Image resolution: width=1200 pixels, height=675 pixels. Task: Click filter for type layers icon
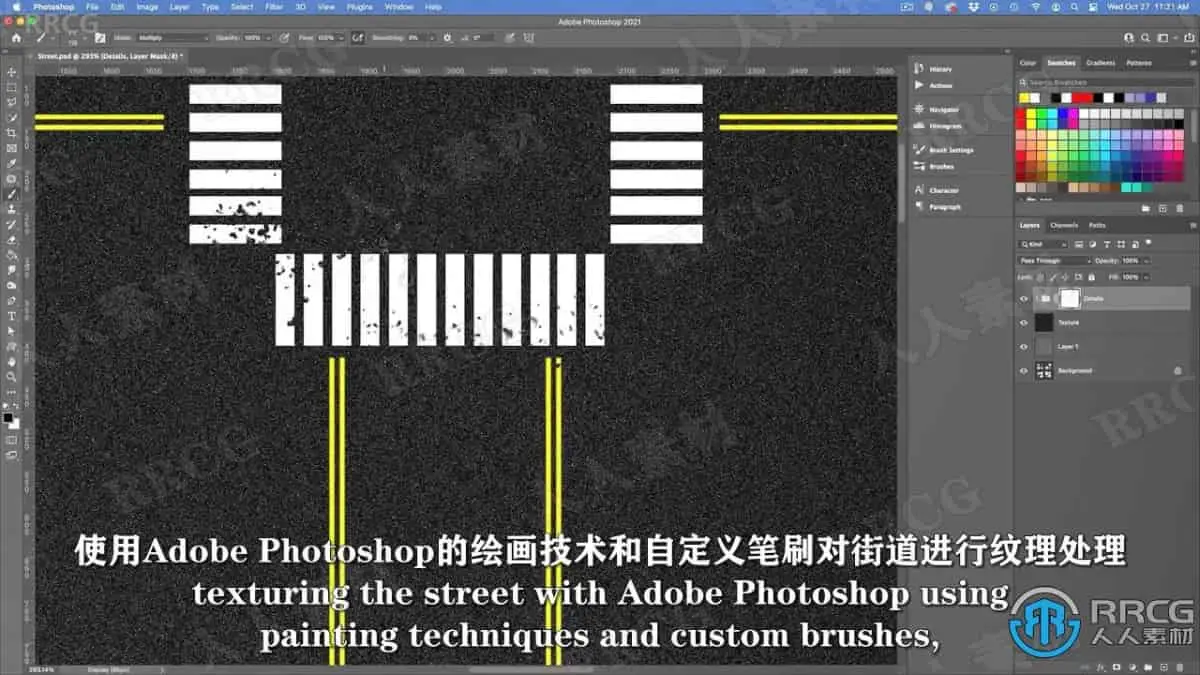(x=1107, y=244)
